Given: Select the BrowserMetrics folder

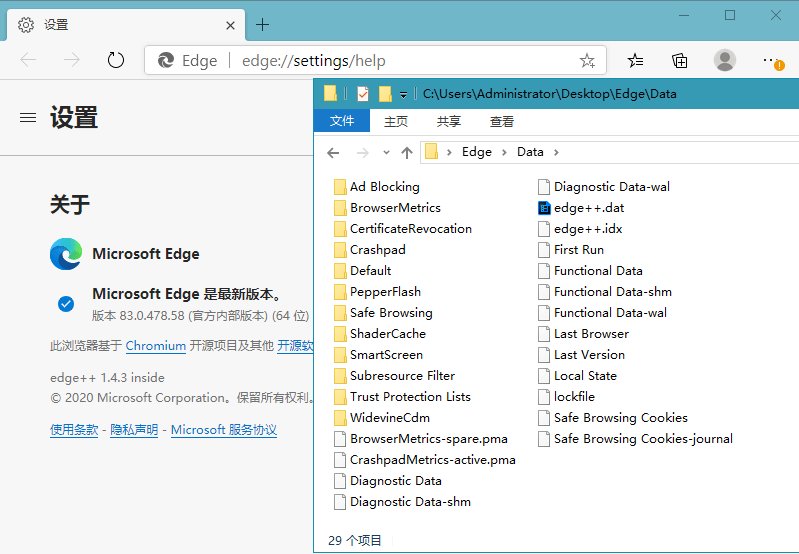Looking at the screenshot, I should [387, 208].
